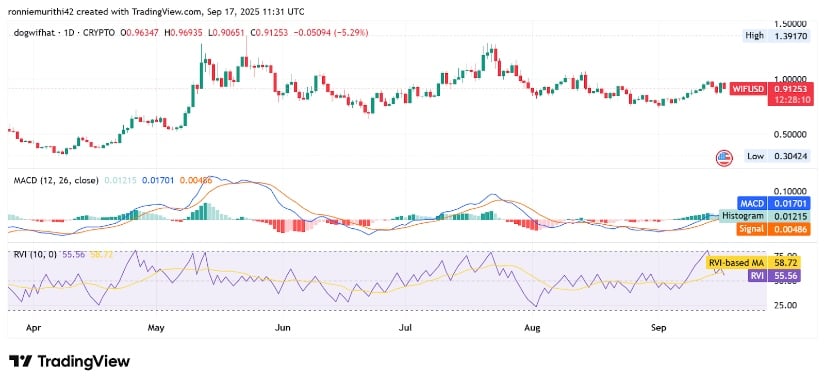
Task: Click the Jun label on time axis
Action: [283, 328]
